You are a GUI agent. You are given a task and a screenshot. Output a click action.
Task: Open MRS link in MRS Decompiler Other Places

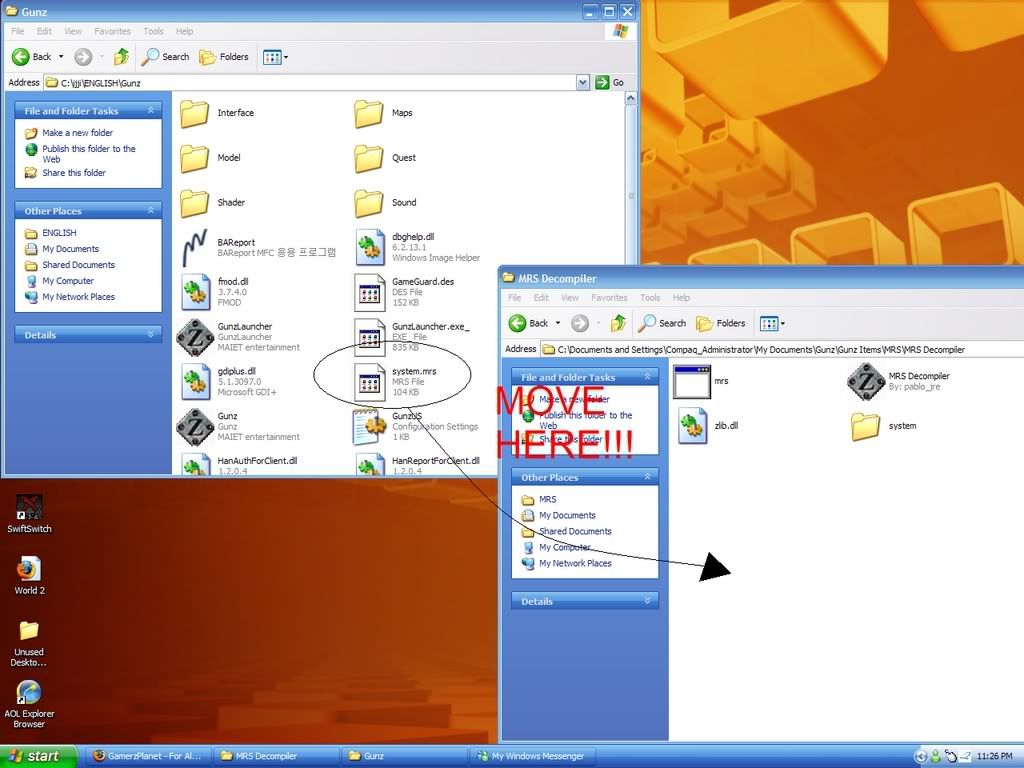pyautogui.click(x=547, y=499)
